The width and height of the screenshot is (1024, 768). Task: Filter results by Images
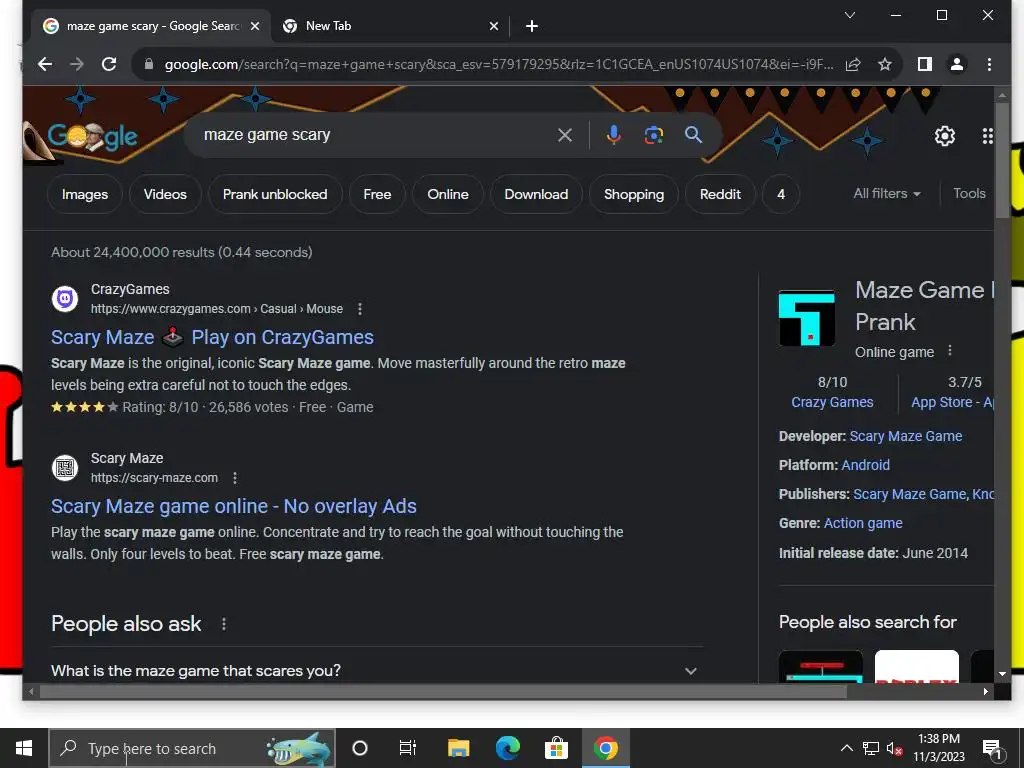[x=85, y=194]
